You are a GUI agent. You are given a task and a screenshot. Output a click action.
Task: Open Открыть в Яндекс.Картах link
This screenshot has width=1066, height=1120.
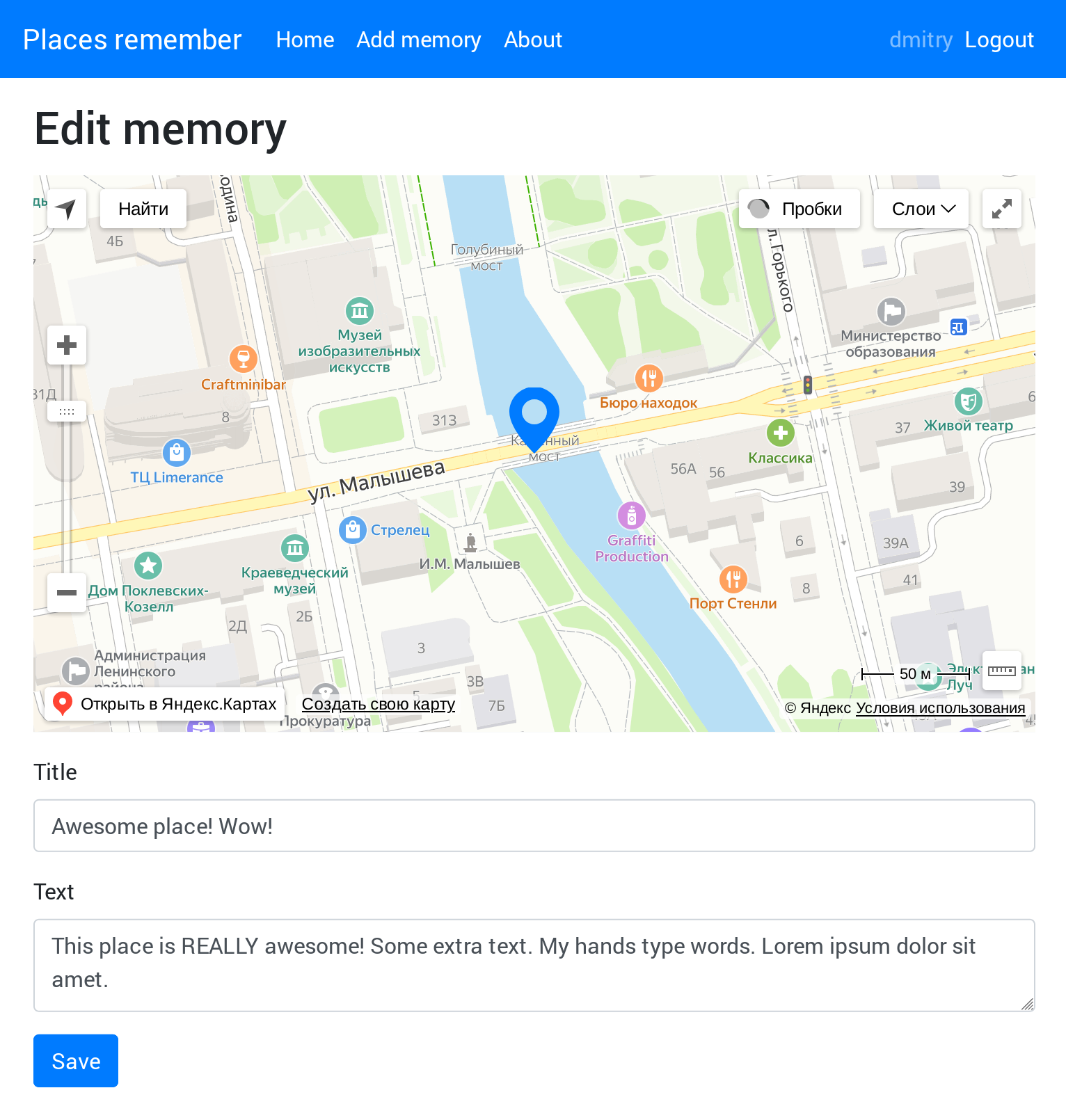point(165,704)
